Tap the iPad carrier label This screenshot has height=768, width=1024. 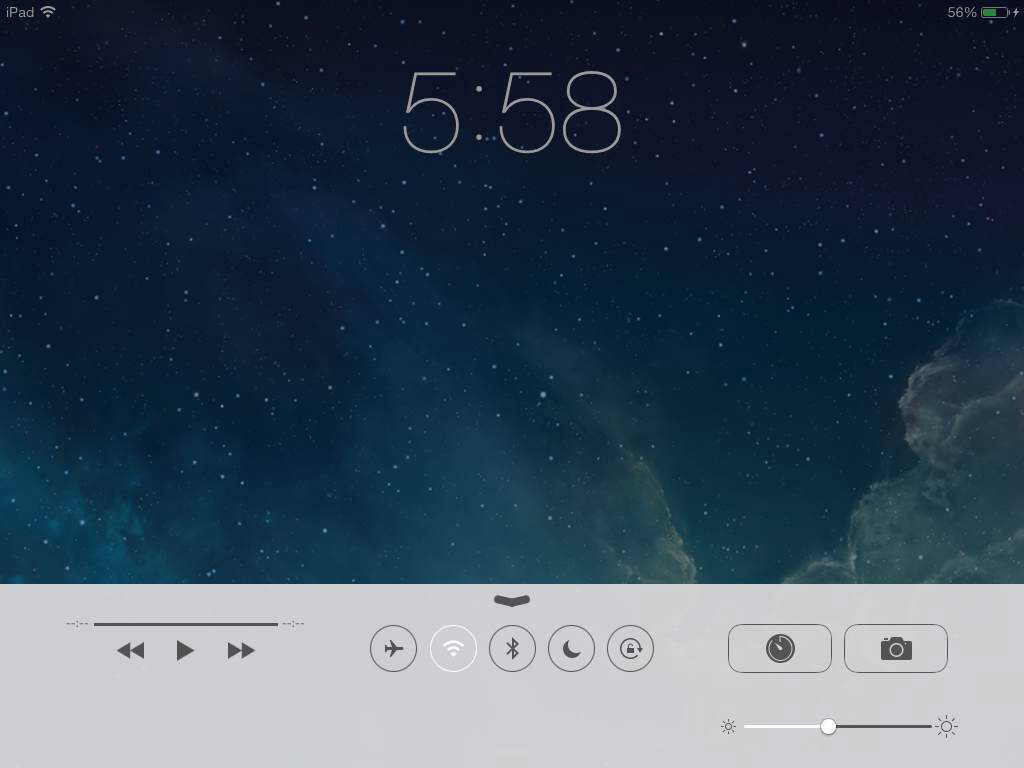pos(20,12)
